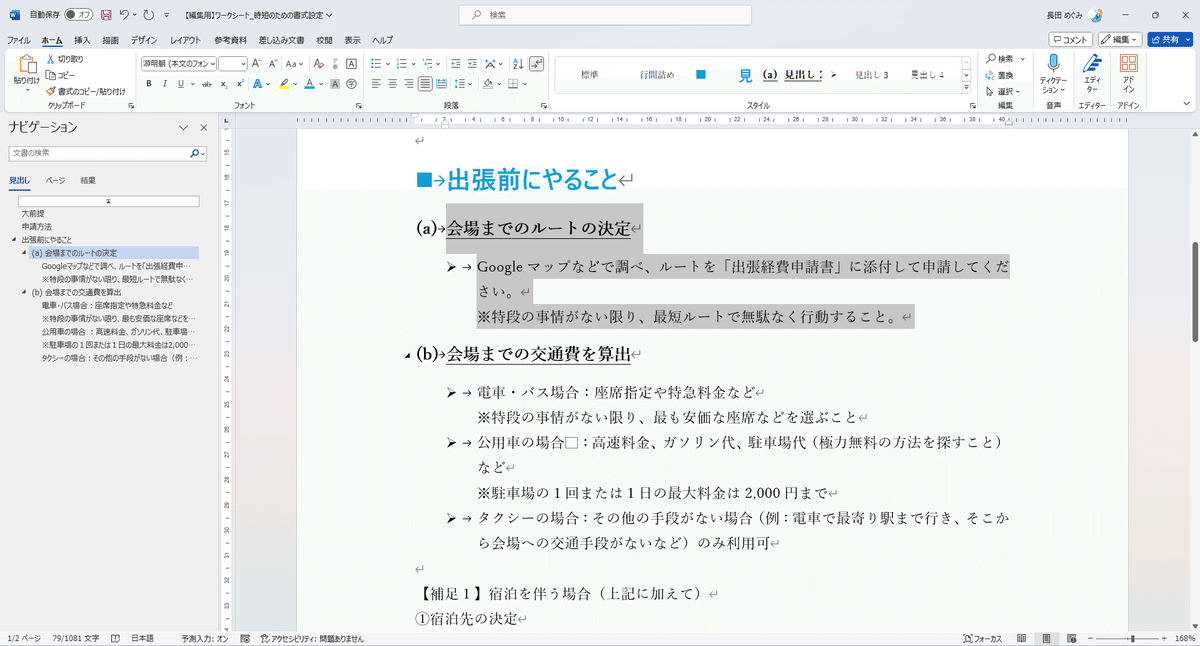
Task: Select 申請方法 heading in navigation pane
Action: click(37, 227)
